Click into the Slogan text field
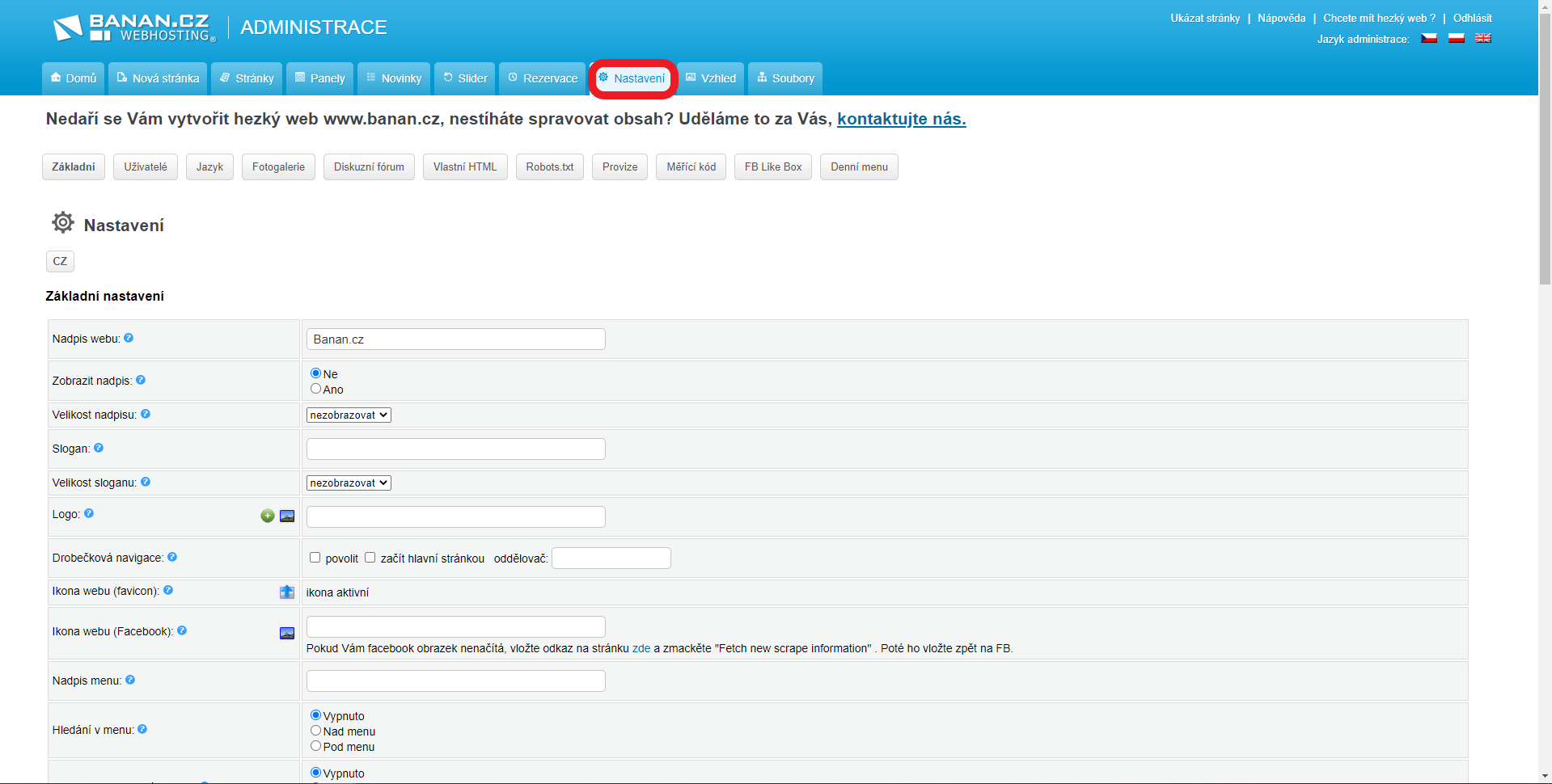This screenshot has height=784, width=1552. click(x=455, y=449)
